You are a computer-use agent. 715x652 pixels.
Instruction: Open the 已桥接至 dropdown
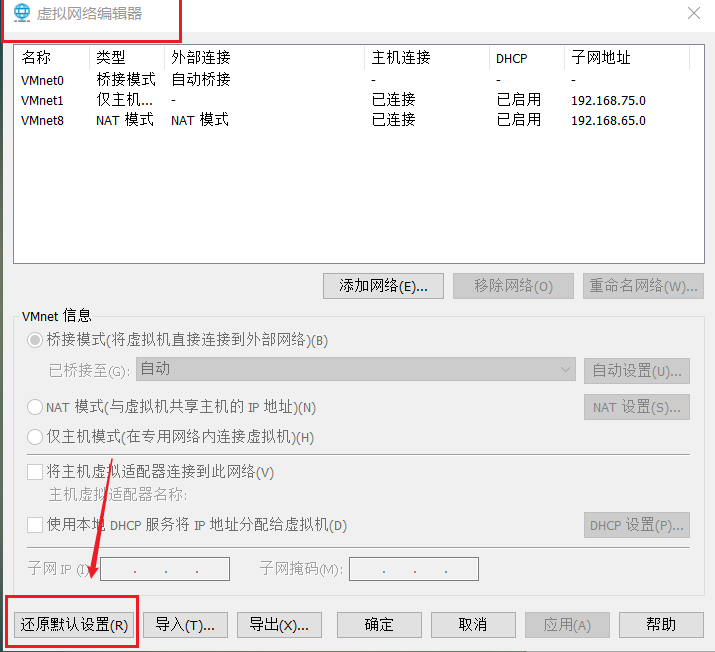(356, 369)
